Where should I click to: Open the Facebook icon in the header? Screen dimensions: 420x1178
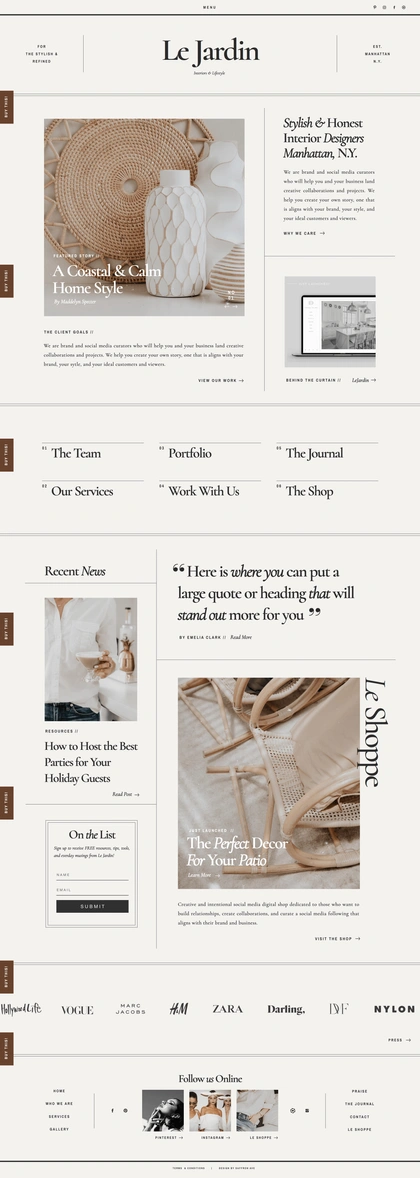click(x=394, y=8)
